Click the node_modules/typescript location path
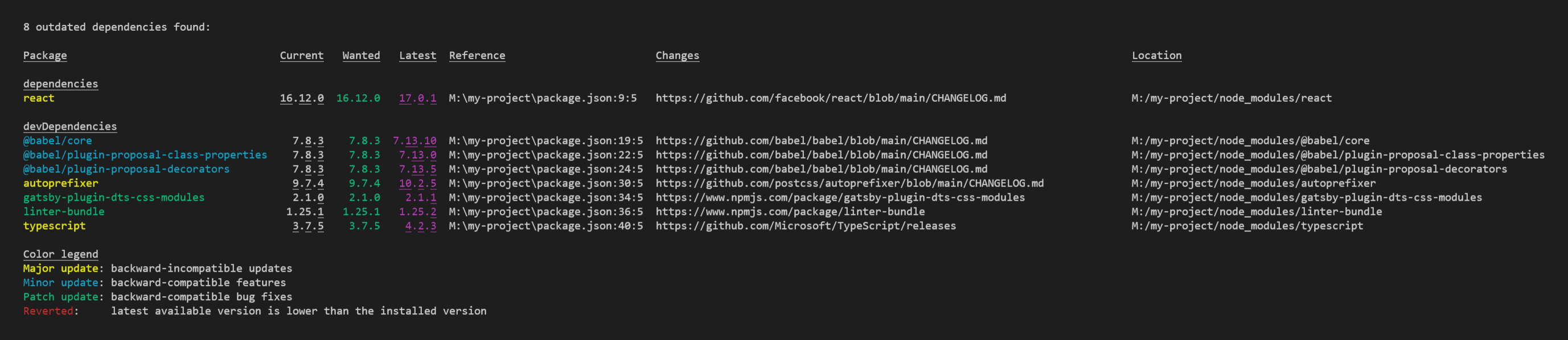1568x340 pixels. click(1247, 226)
